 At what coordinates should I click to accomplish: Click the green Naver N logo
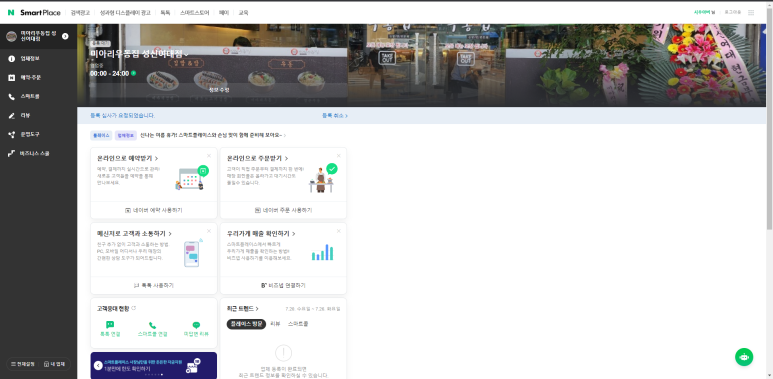pyautogui.click(x=11, y=13)
